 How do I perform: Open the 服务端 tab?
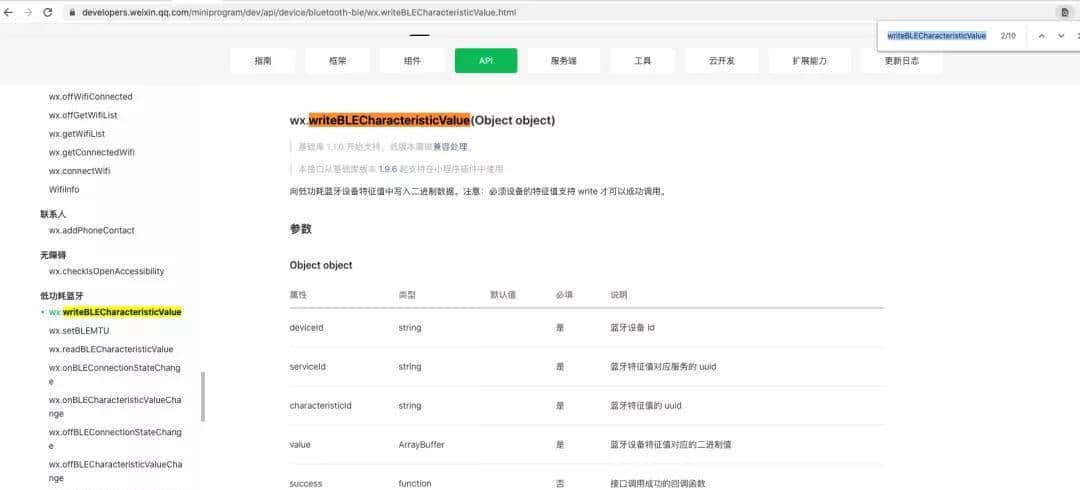point(563,61)
